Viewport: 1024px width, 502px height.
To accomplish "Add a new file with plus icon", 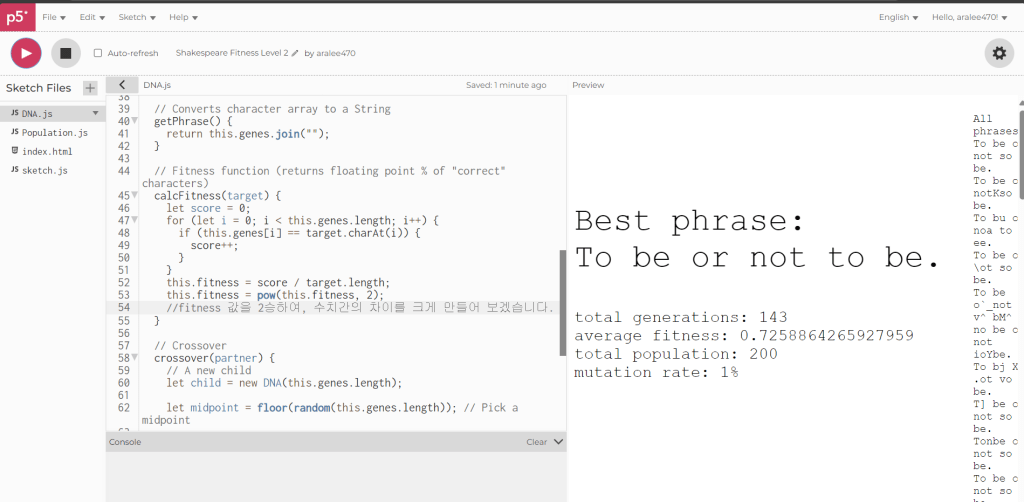I will [x=90, y=88].
